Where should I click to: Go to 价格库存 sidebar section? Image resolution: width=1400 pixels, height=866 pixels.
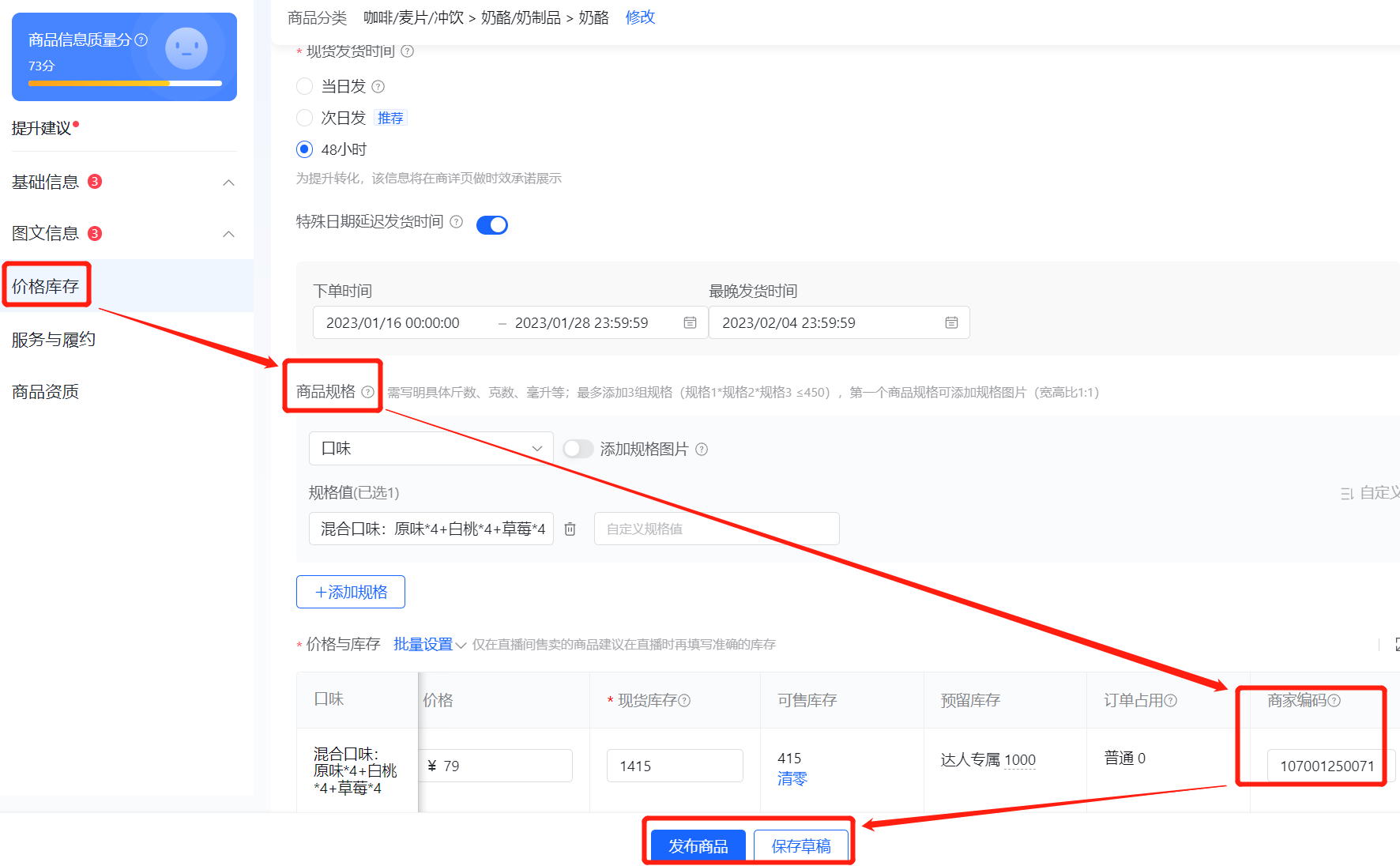tap(45, 286)
